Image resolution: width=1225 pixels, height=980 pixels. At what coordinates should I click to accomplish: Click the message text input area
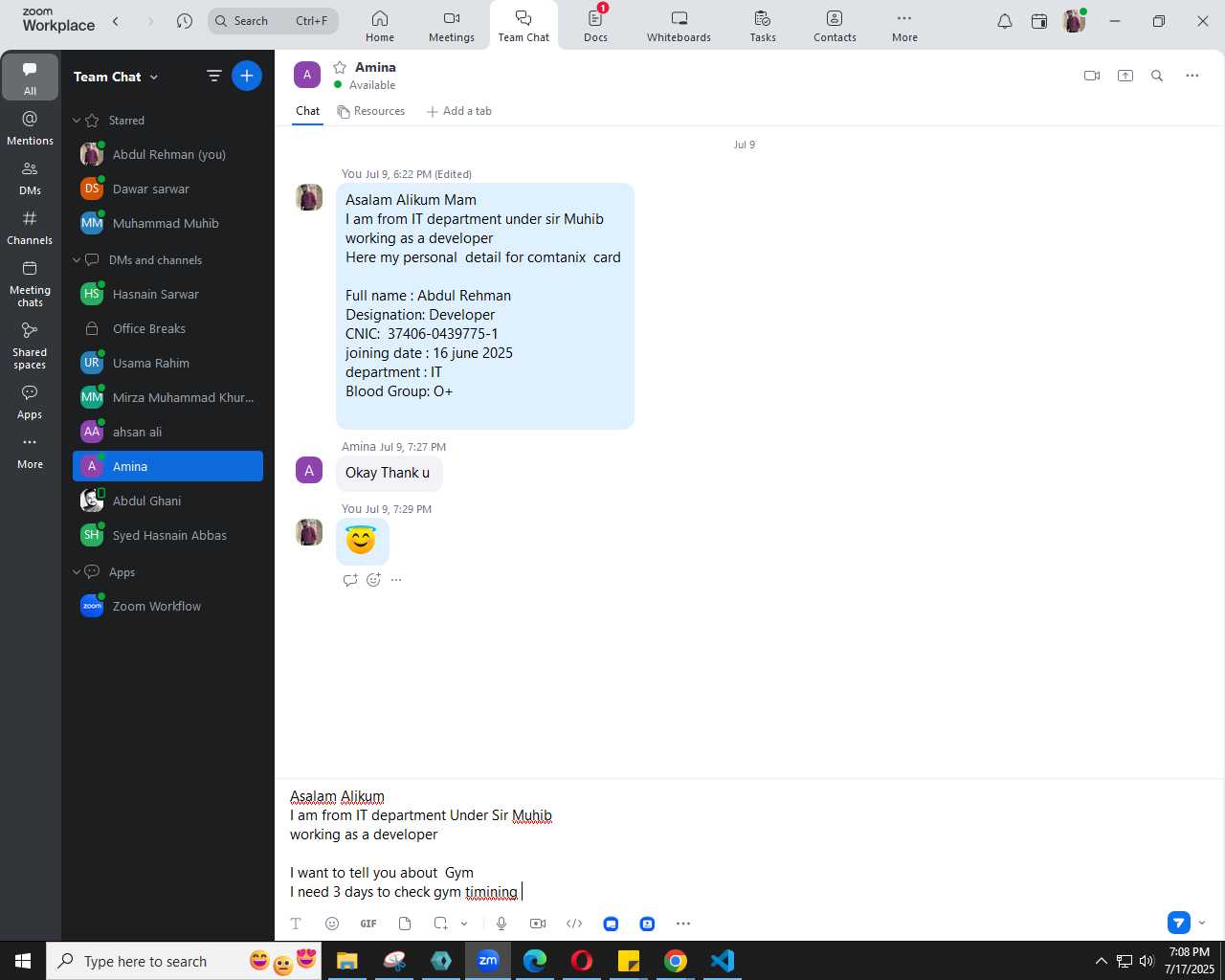click(749, 844)
